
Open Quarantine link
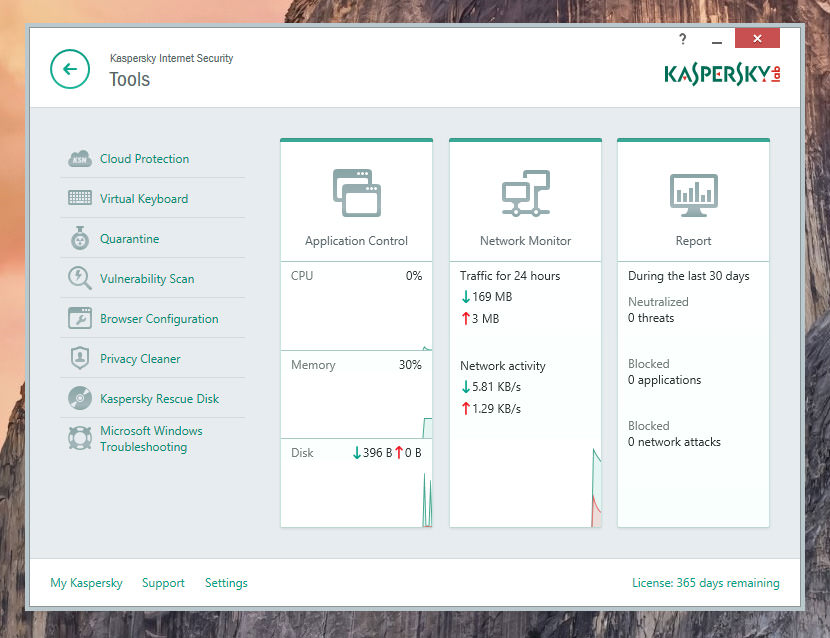pos(130,239)
